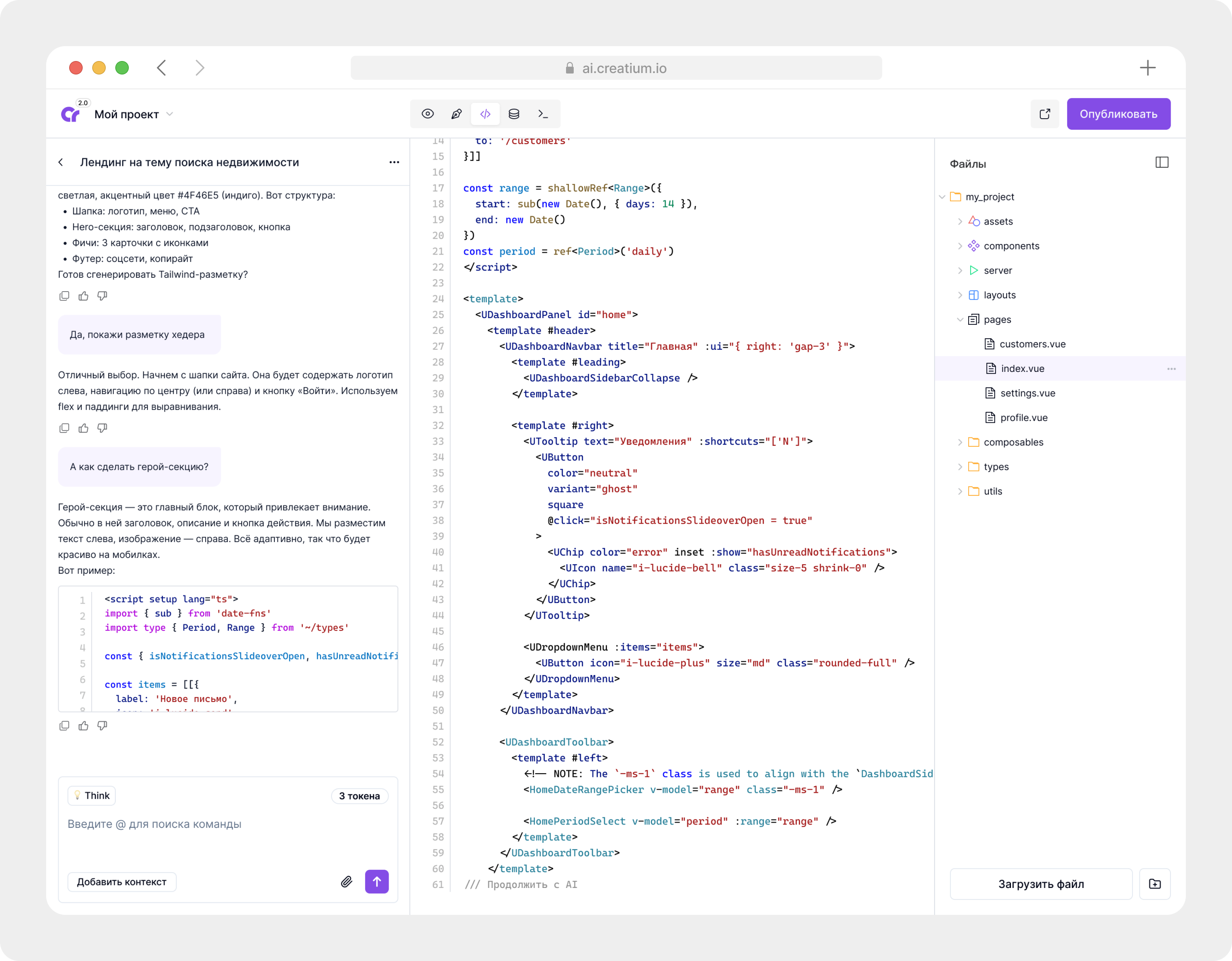Open the Мой проект dropdown
This screenshot has width=1232, height=961.
(134, 114)
